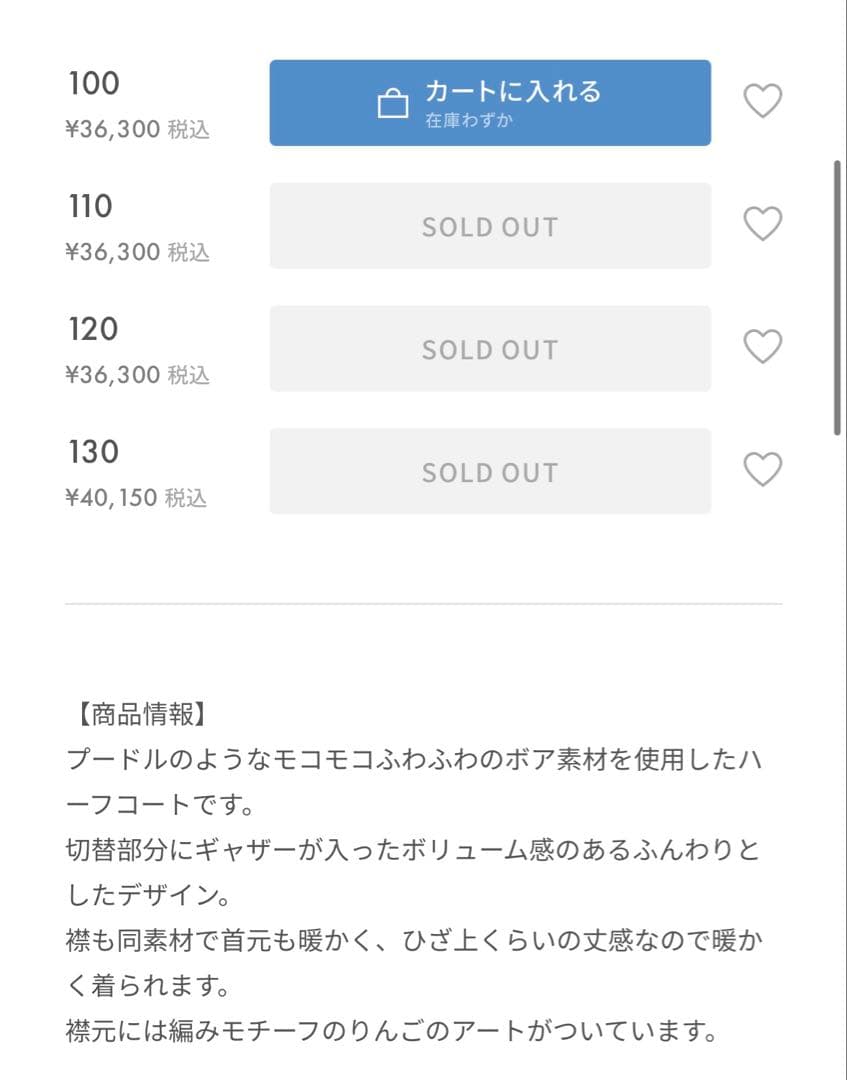Click the 在庫わずか low-stock notice
847x1080 pixels.
point(469,121)
